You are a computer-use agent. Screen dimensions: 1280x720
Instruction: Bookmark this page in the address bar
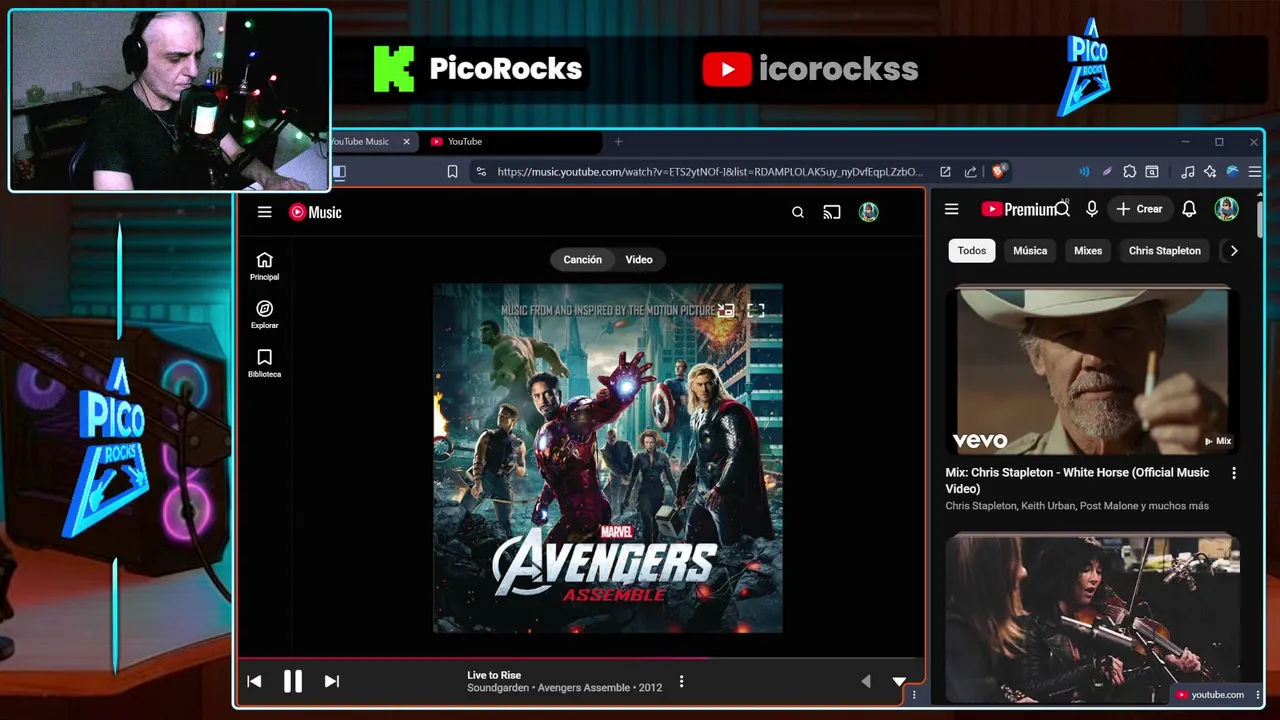[x=452, y=172]
